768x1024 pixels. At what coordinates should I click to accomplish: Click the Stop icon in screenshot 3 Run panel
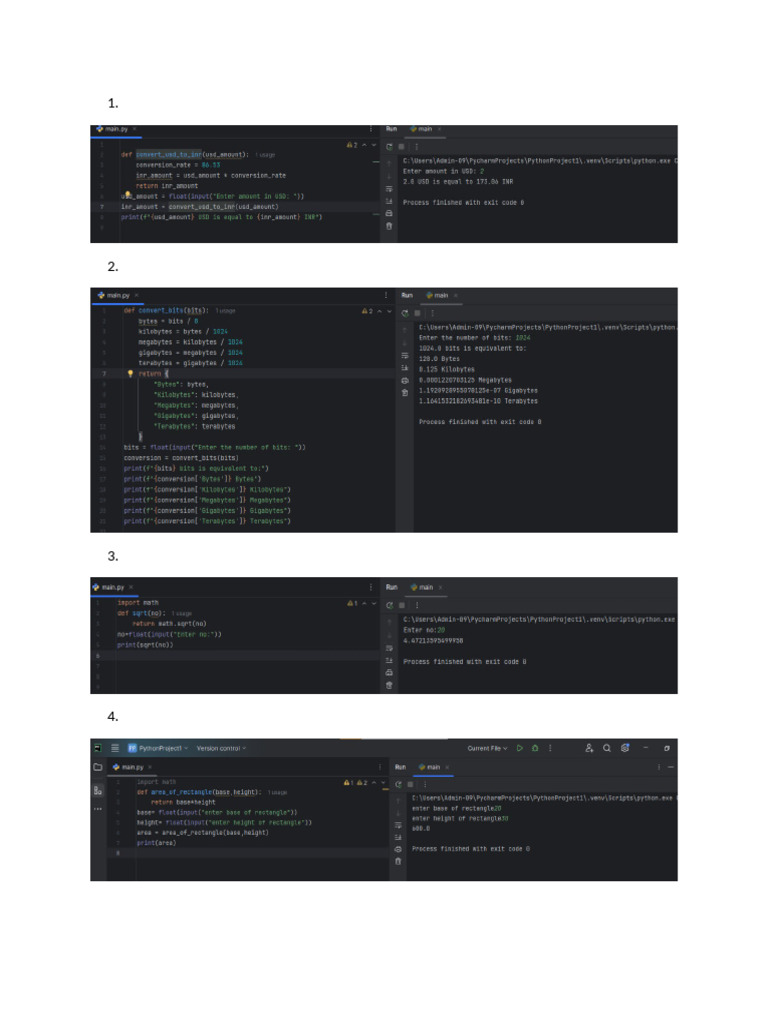402,605
